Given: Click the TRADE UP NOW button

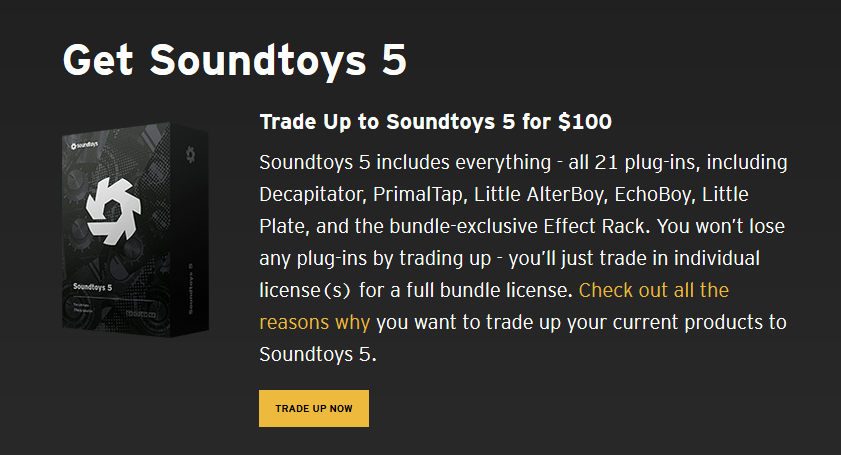Looking at the screenshot, I should pos(313,409).
